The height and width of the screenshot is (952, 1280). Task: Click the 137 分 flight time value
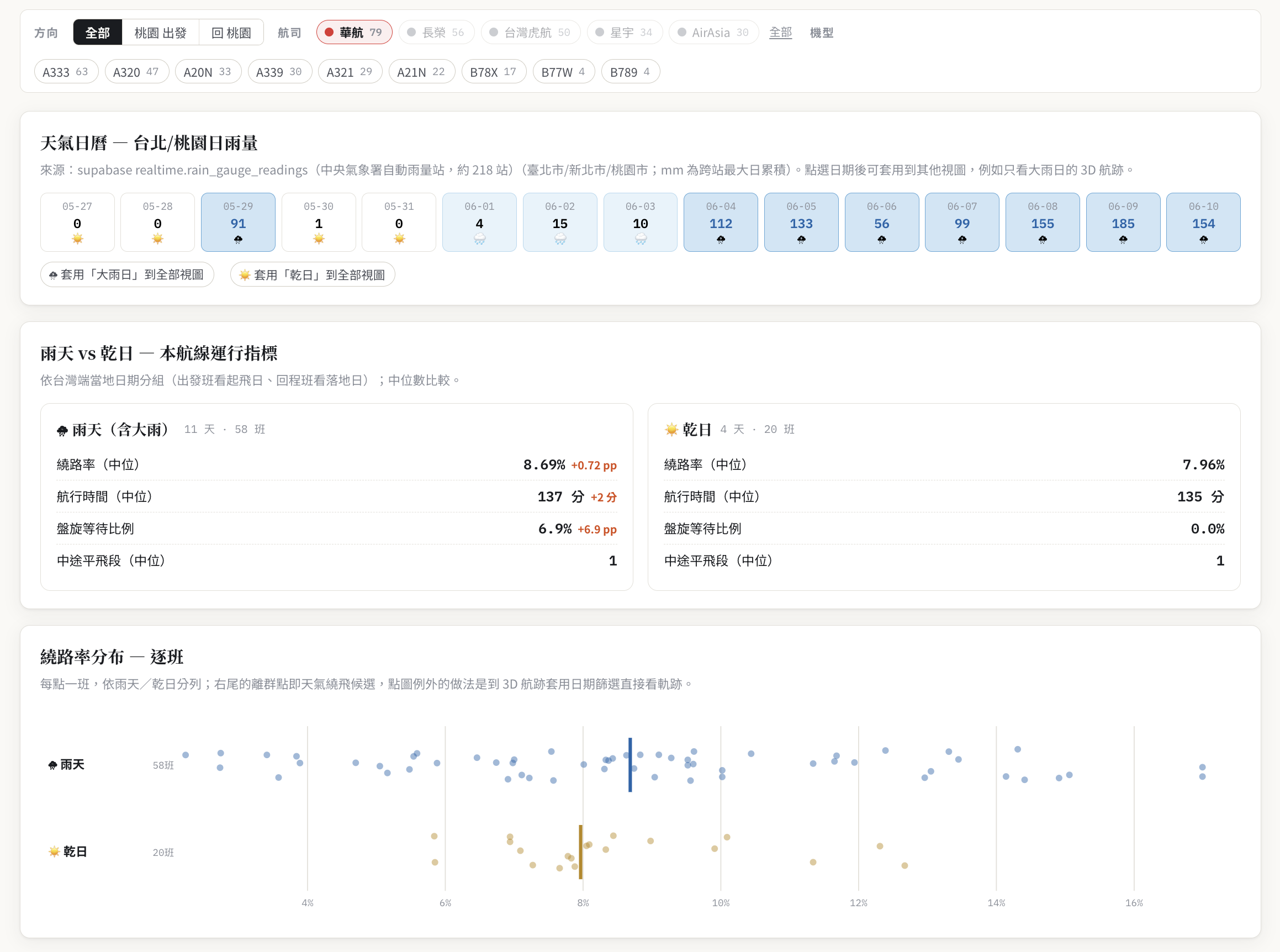click(560, 497)
